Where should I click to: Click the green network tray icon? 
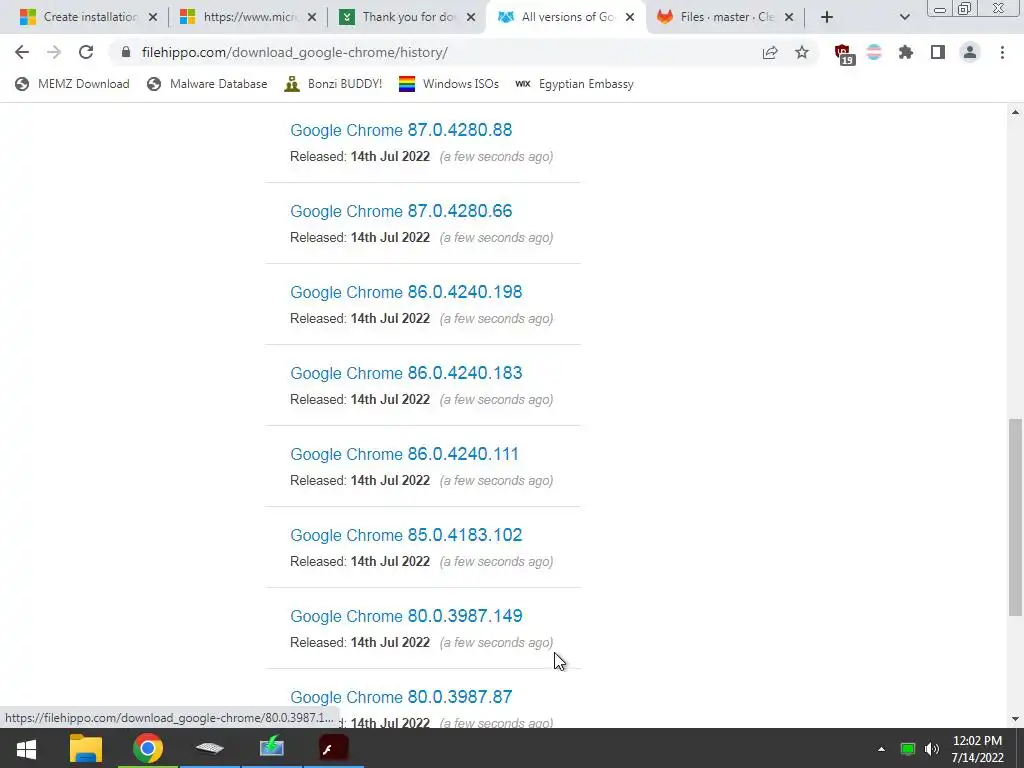coord(908,749)
